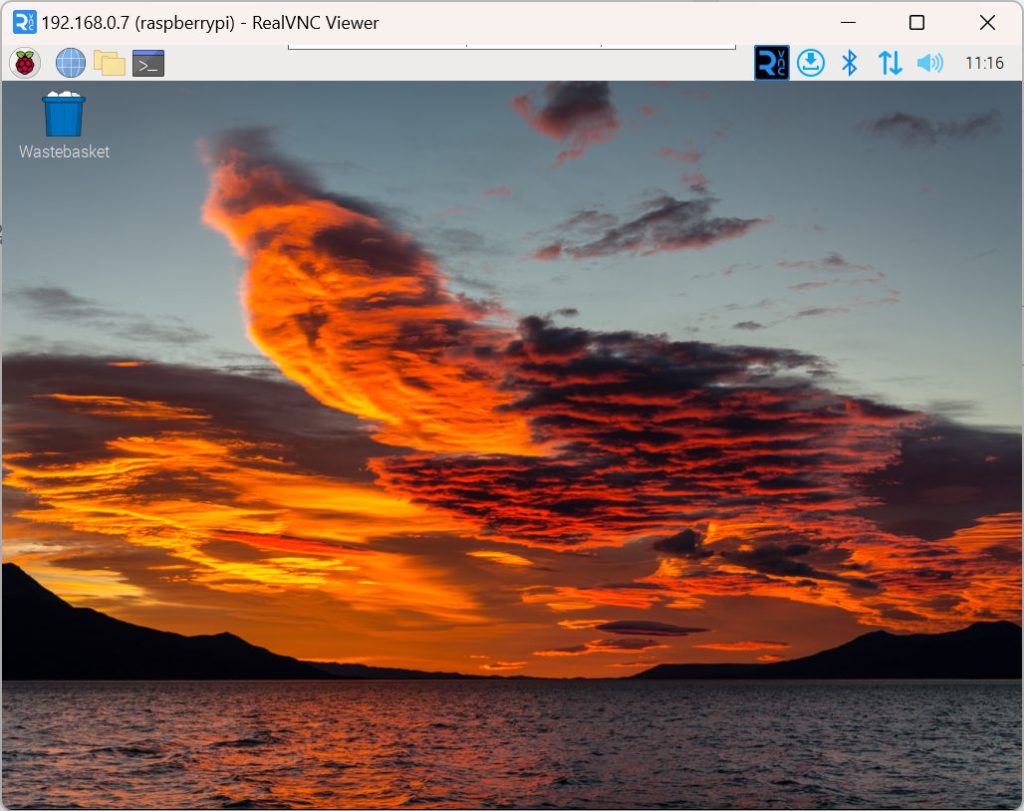
Task: Launch the Terminal from the panel
Action: (148, 63)
